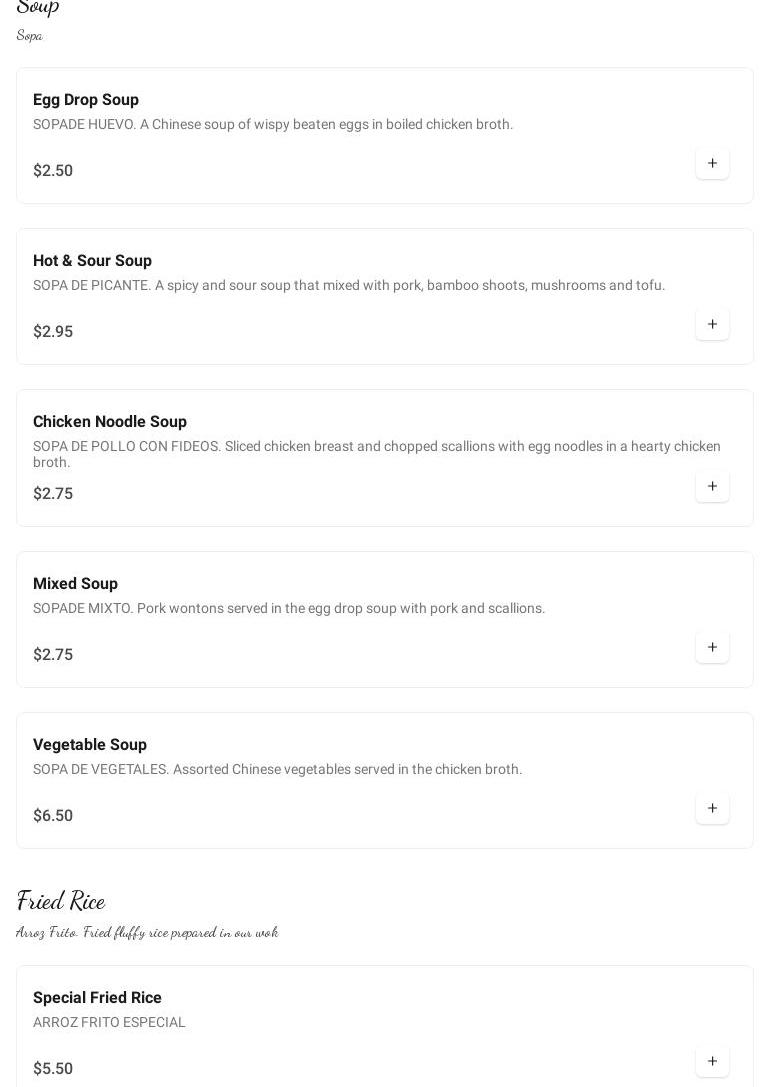Click the ARROZ FRITO ESPECIAL subtitle
Viewport: 770px width, 1087px height.
[109, 1023]
